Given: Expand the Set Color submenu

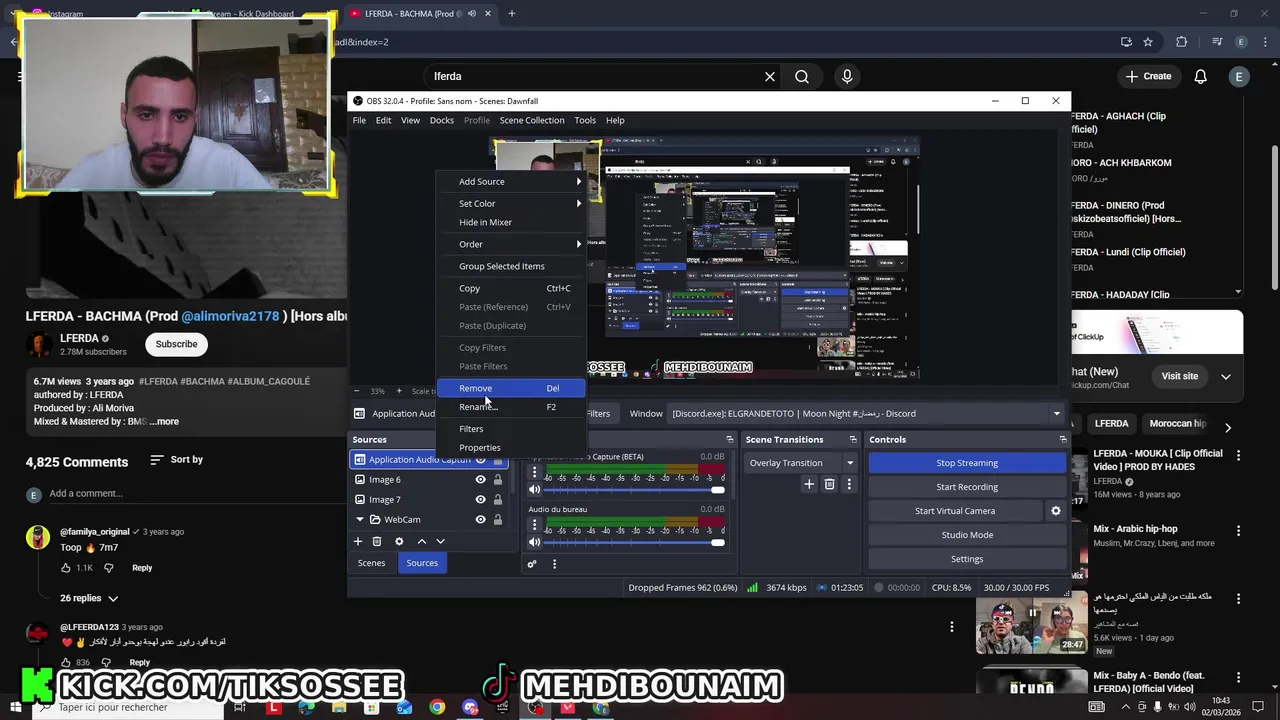Looking at the screenshot, I should coord(512,204).
